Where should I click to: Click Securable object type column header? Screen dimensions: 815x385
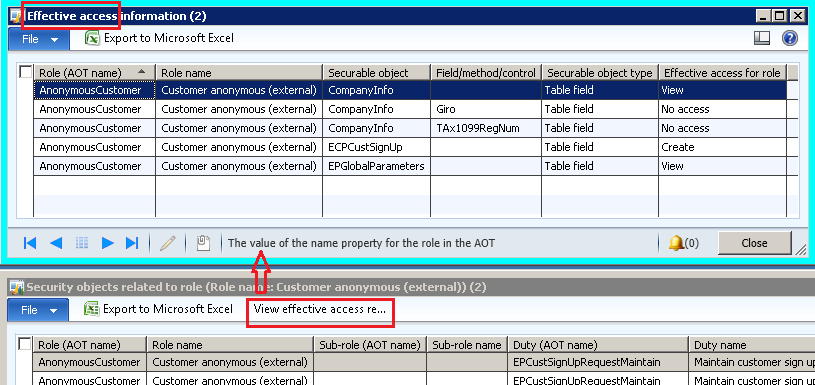[x=600, y=73]
